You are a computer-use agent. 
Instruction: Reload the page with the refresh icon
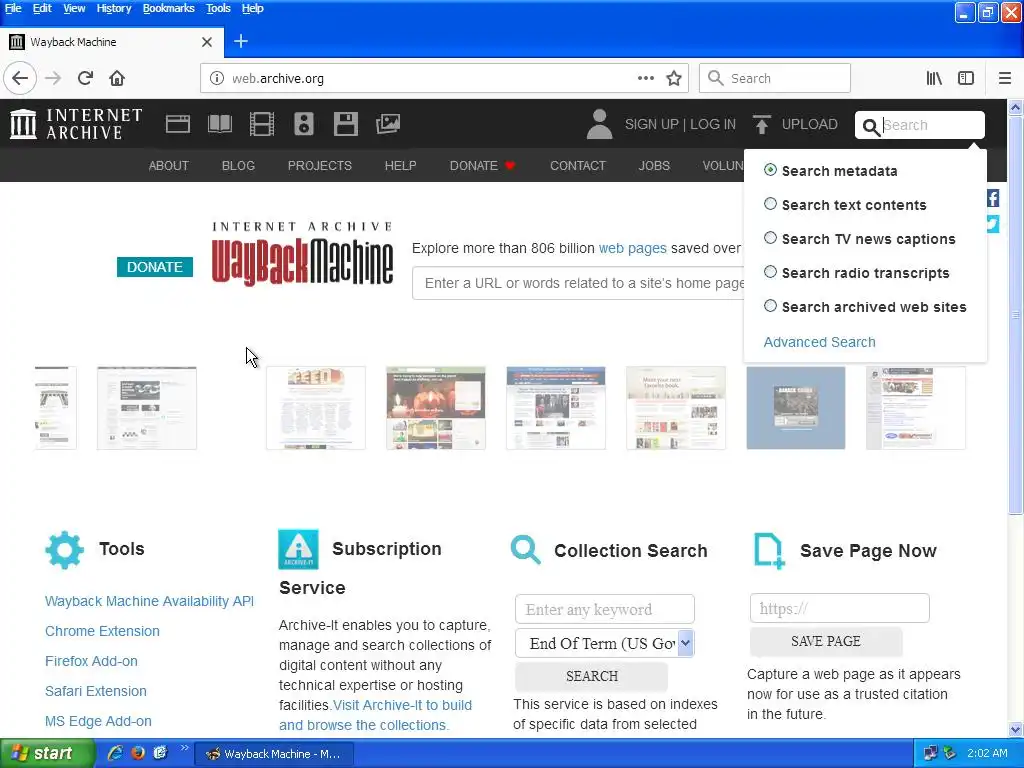pos(85,78)
